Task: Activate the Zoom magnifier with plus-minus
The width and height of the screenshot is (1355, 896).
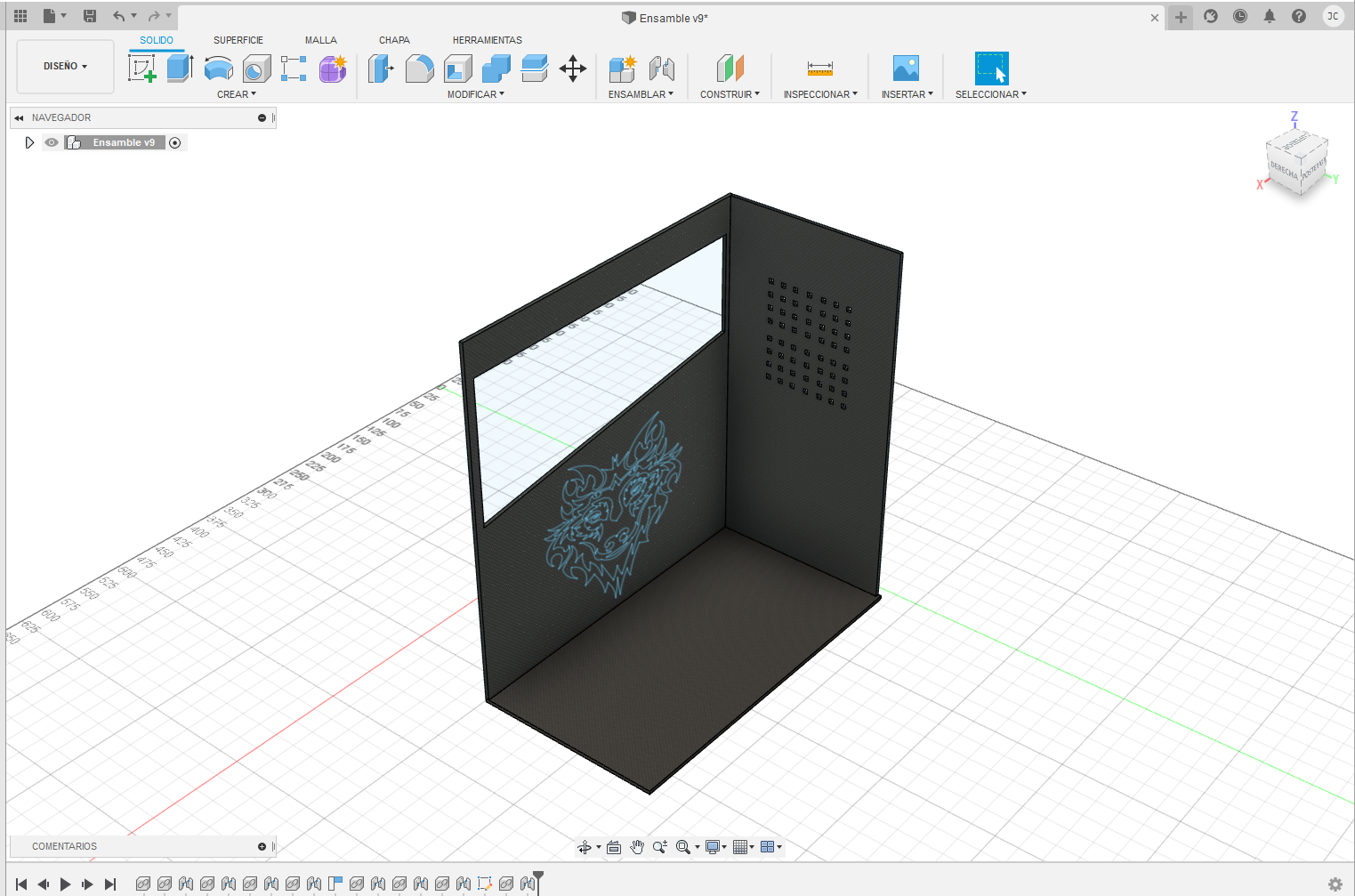Action: click(x=660, y=847)
